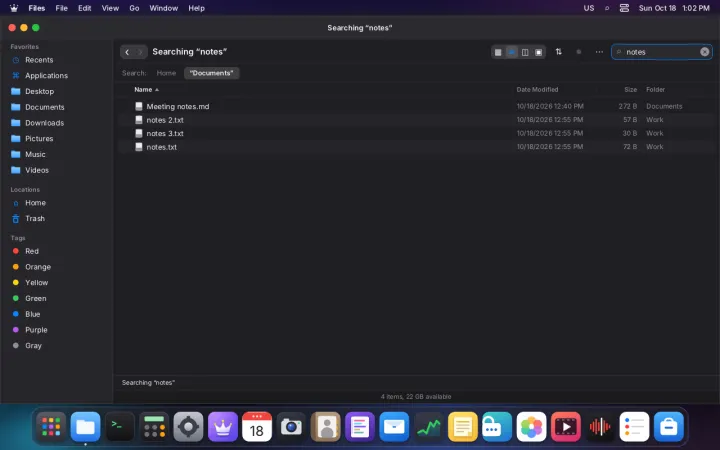Open Trash in the sidebar

pos(56,219)
